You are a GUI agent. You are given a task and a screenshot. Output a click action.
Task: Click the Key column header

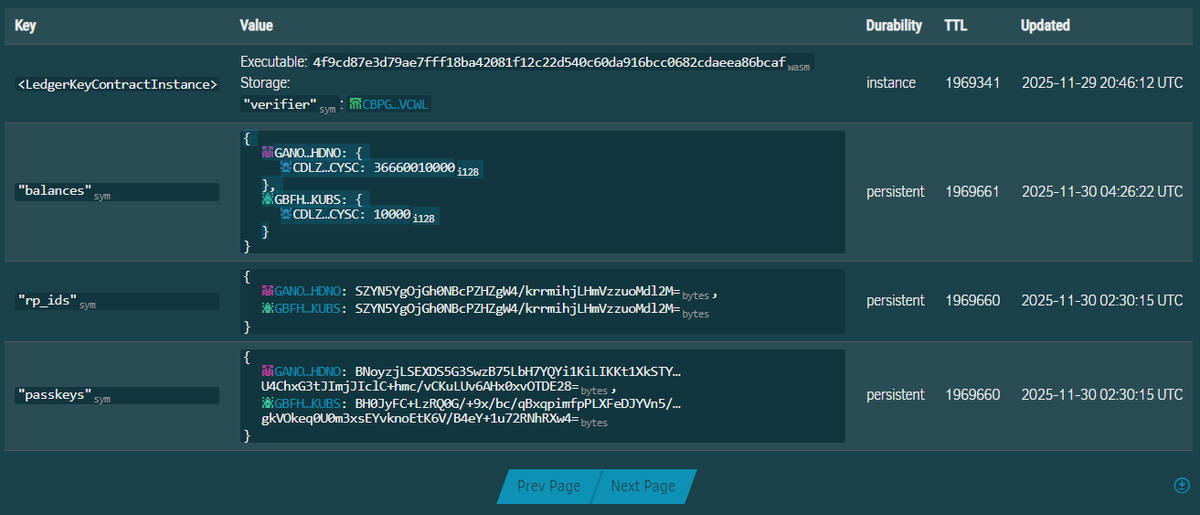[x=26, y=25]
